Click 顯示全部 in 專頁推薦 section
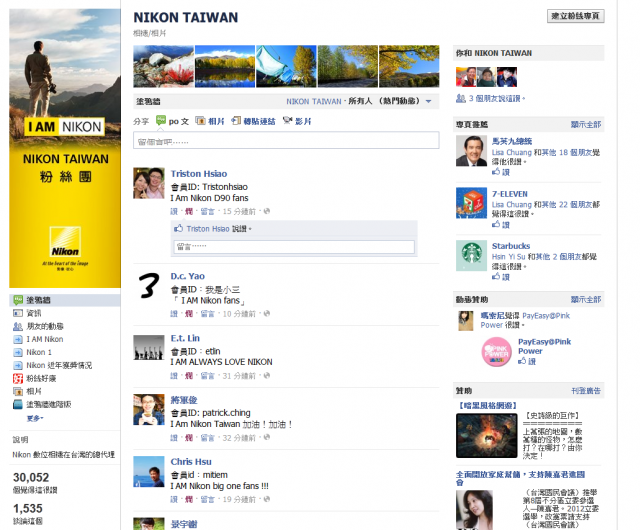This screenshot has height=530, width=640. [x=586, y=125]
